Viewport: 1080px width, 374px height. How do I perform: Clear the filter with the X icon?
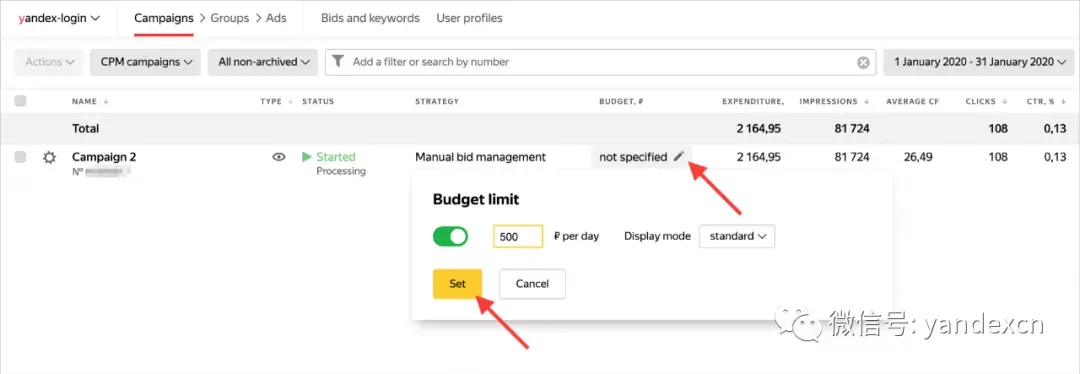[x=863, y=62]
